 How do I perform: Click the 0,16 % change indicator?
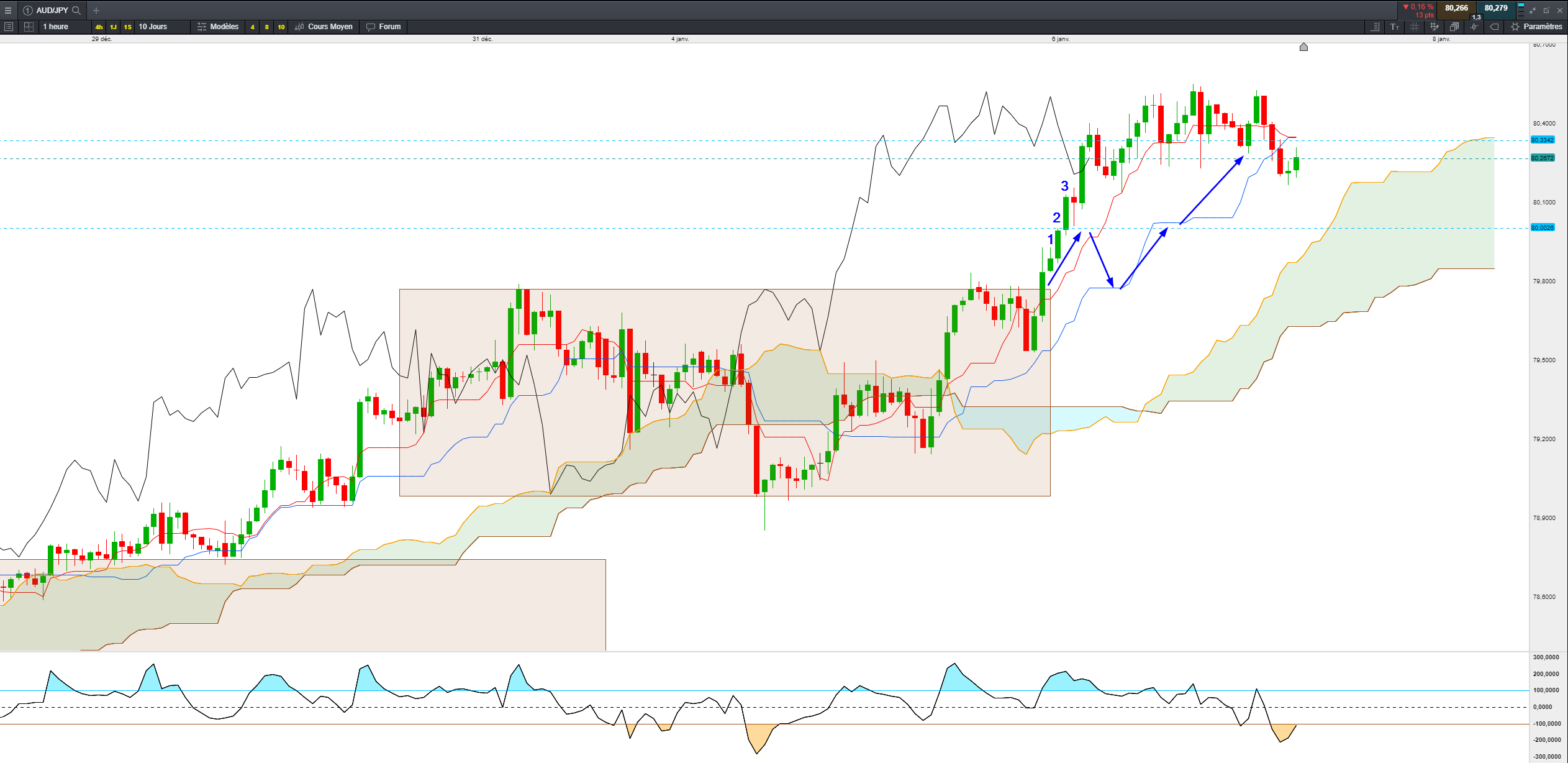pos(1419,7)
